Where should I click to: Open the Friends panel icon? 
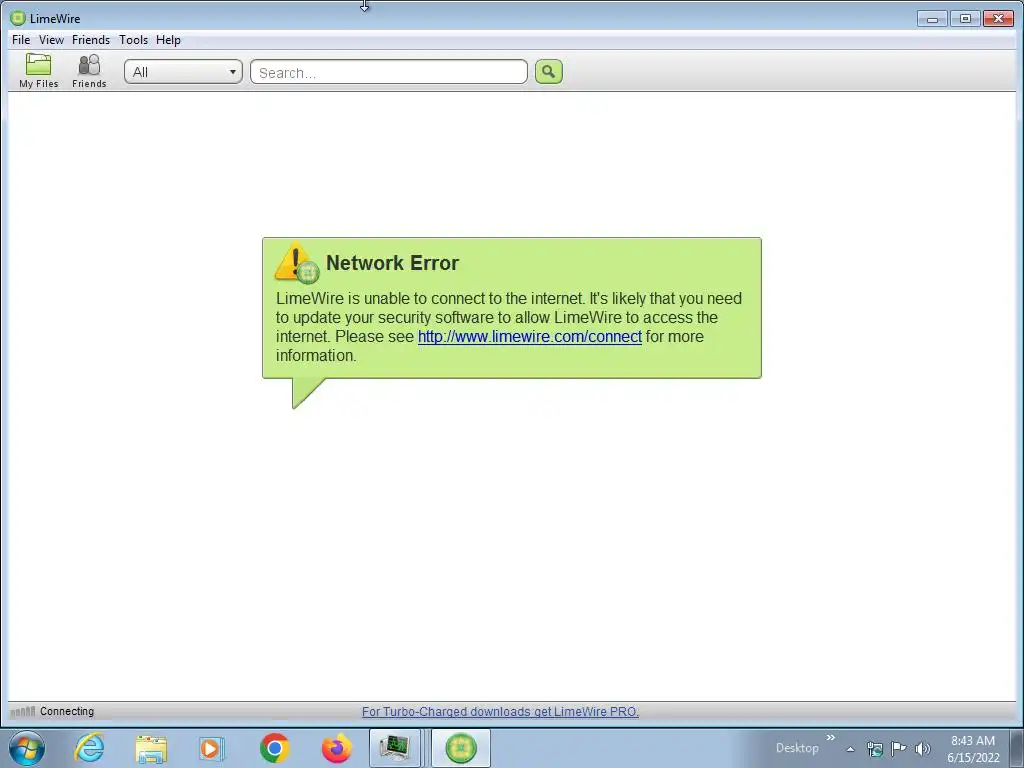89,71
